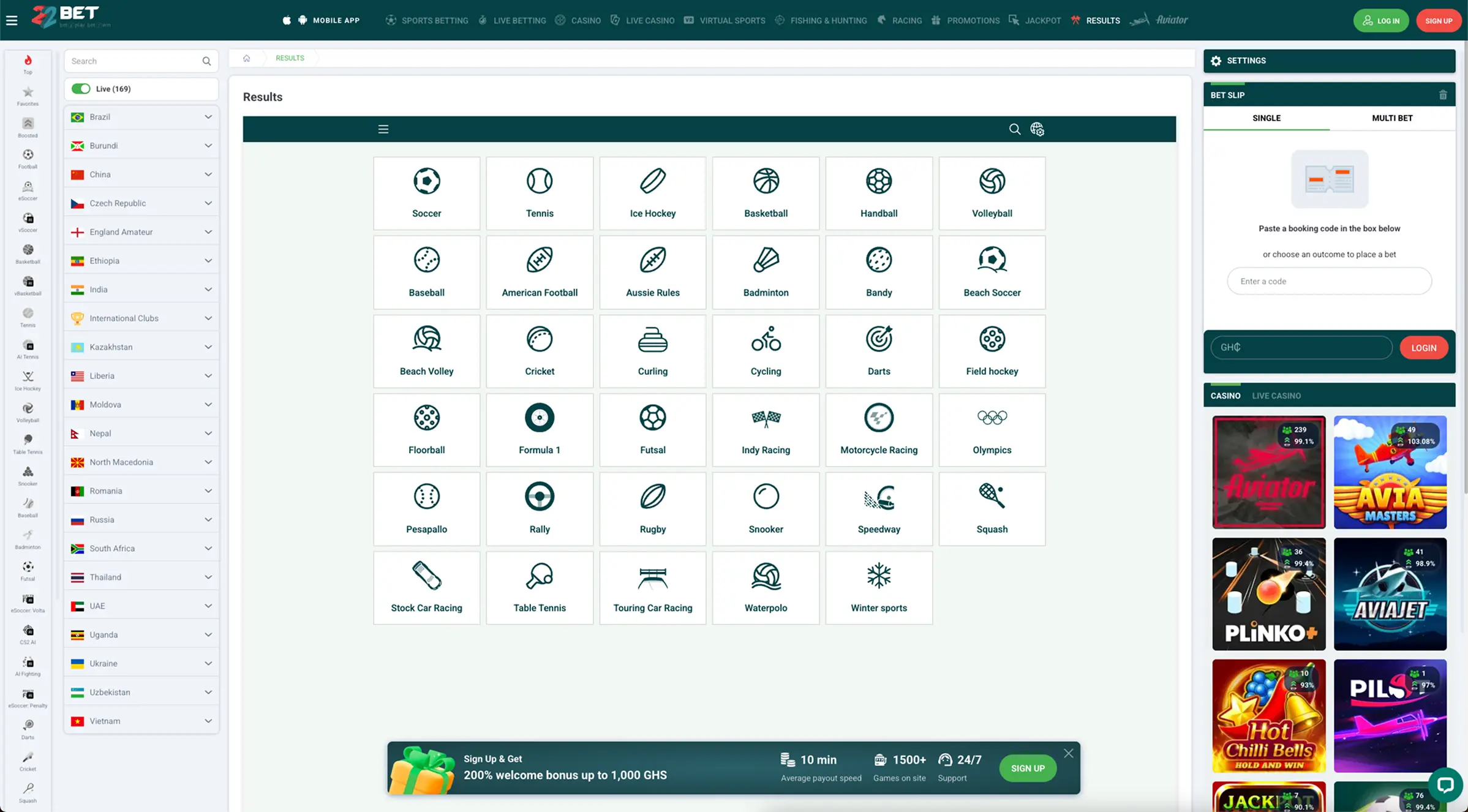1468x812 pixels.
Task: Choose the Basketball results tile
Action: 766,193
